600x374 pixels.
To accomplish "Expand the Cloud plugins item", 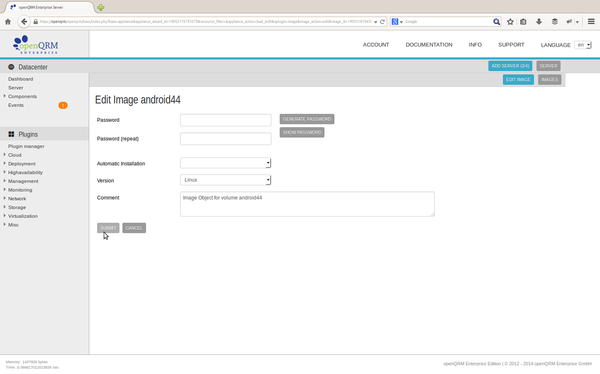I will pos(5,155).
